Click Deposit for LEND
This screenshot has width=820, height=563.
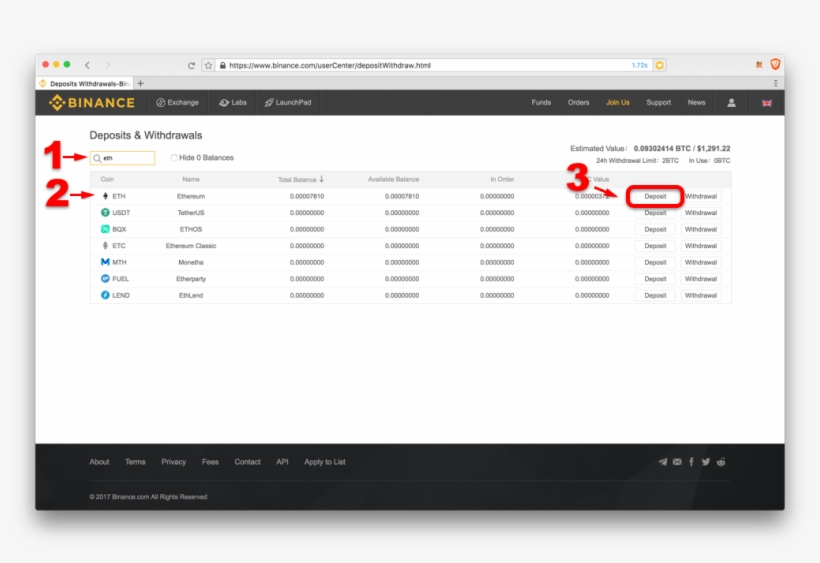pyautogui.click(x=655, y=295)
